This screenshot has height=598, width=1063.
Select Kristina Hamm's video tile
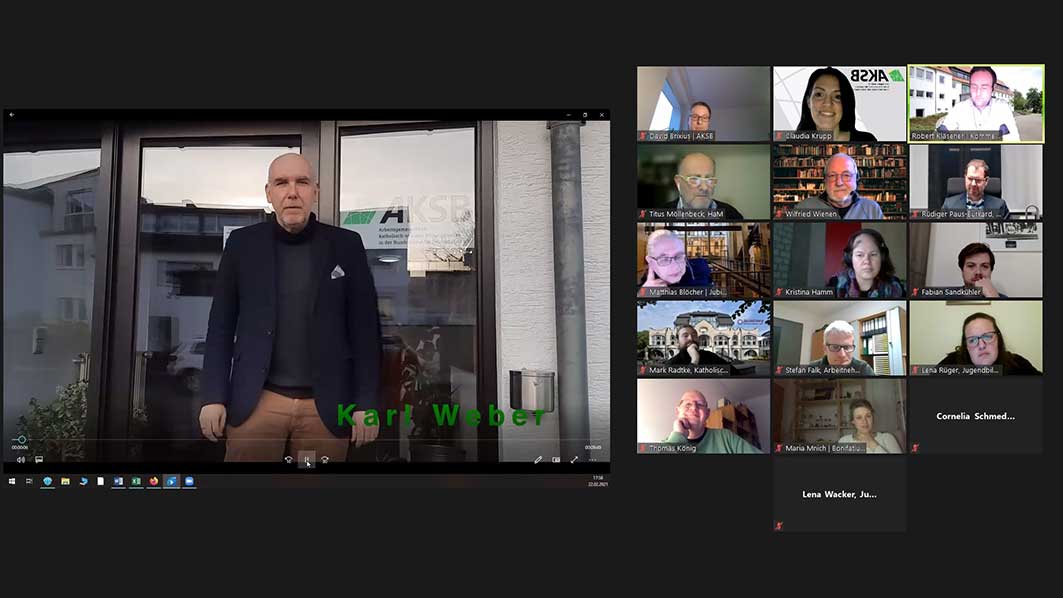pyautogui.click(x=839, y=260)
